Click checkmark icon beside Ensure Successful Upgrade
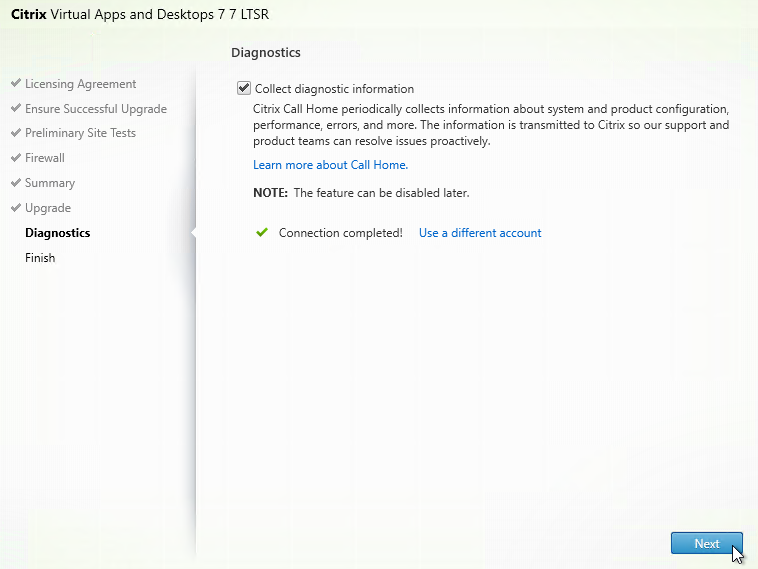The width and height of the screenshot is (758, 569). pos(16,107)
